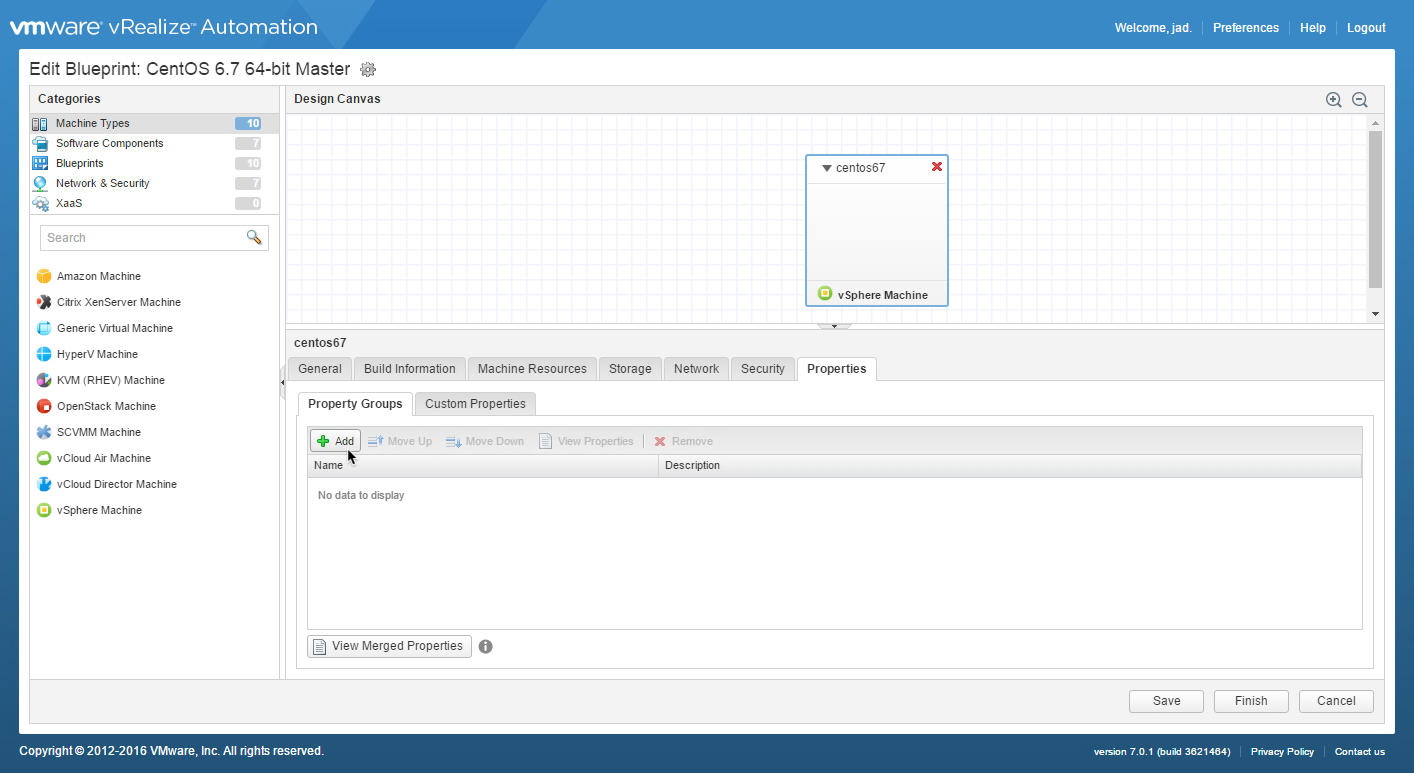Select the Property Groups sub-tab
The image size is (1414, 773).
point(355,404)
